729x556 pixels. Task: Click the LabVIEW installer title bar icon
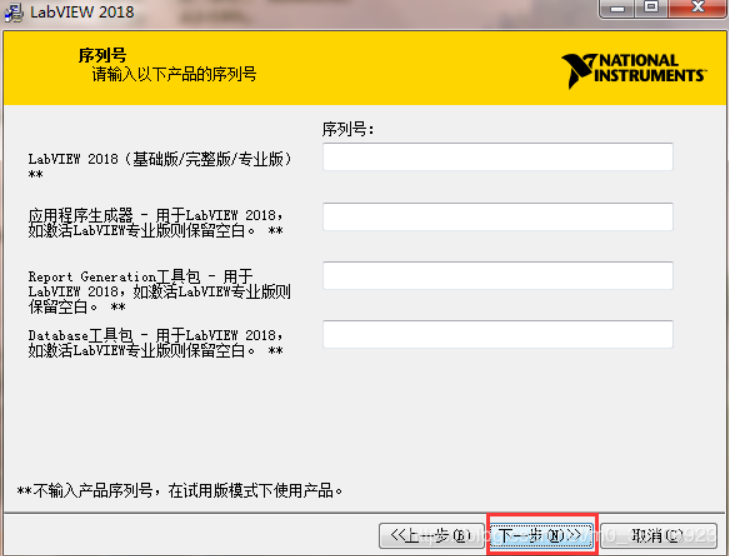click(x=13, y=12)
